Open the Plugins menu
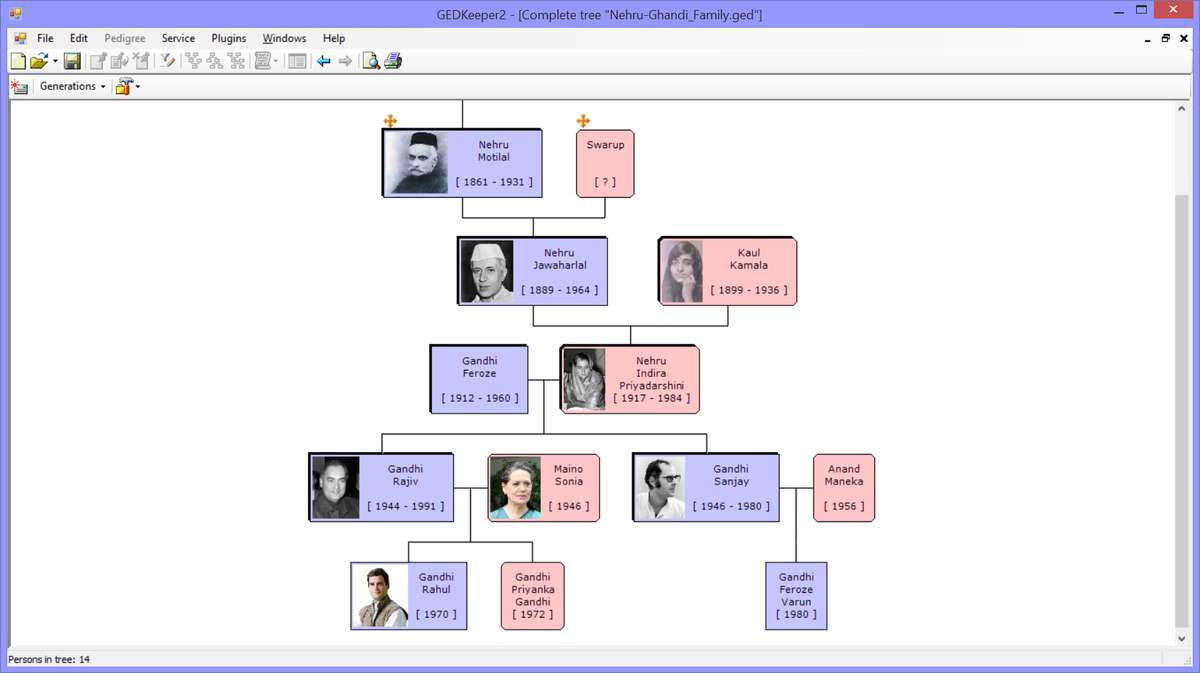 tap(229, 38)
